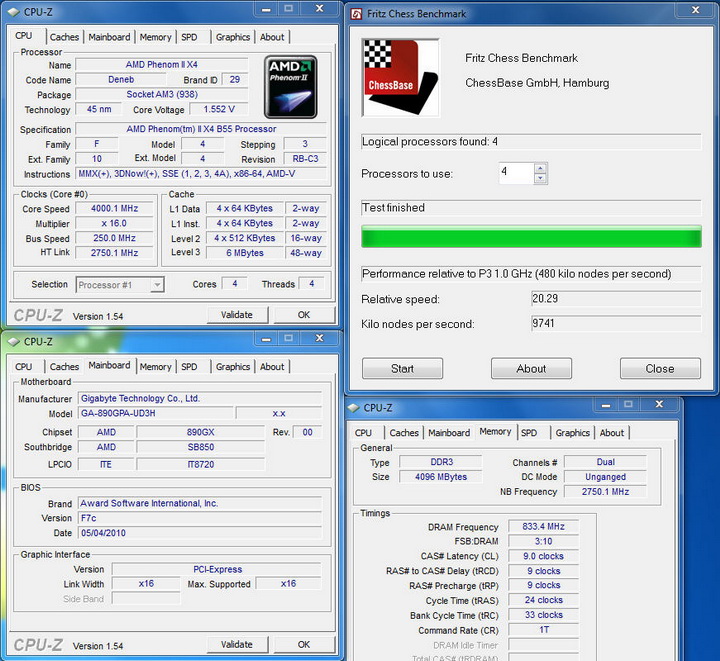Minimize the Memory CPU-Z window
The image size is (720, 661).
[606, 405]
